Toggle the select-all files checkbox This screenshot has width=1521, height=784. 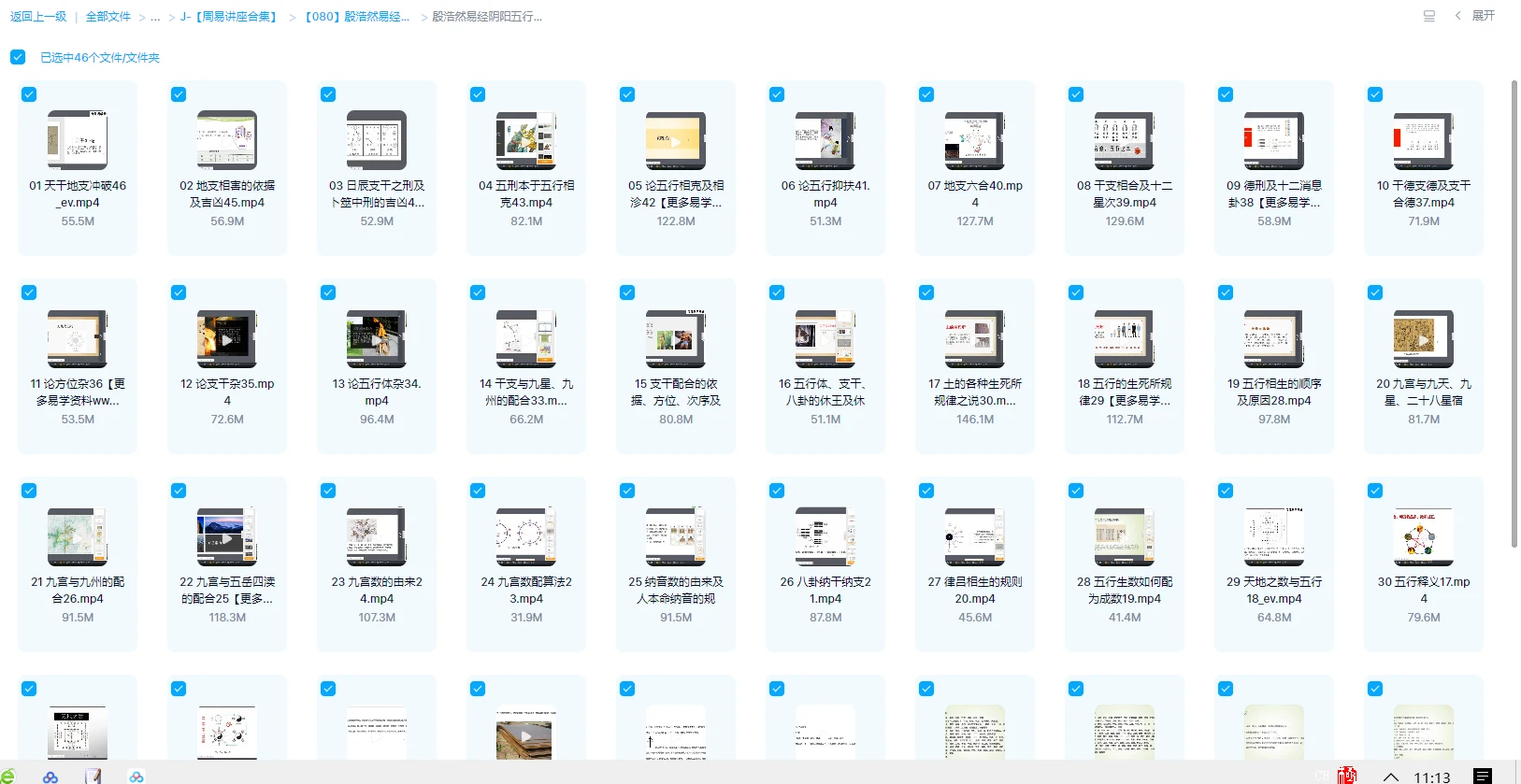(18, 57)
